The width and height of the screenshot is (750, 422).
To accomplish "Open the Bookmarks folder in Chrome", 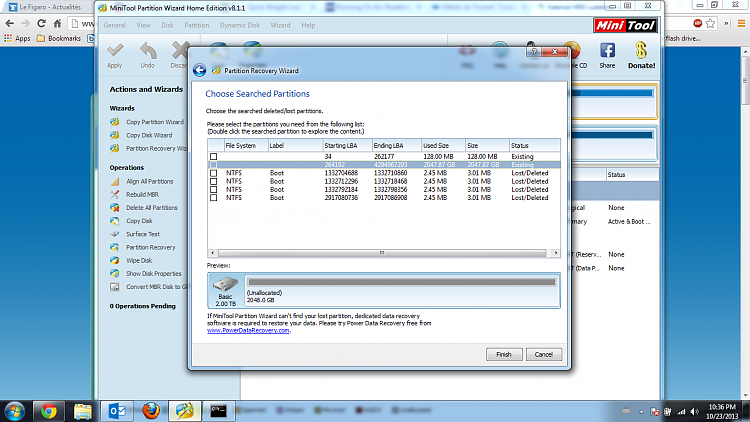I will coord(59,38).
